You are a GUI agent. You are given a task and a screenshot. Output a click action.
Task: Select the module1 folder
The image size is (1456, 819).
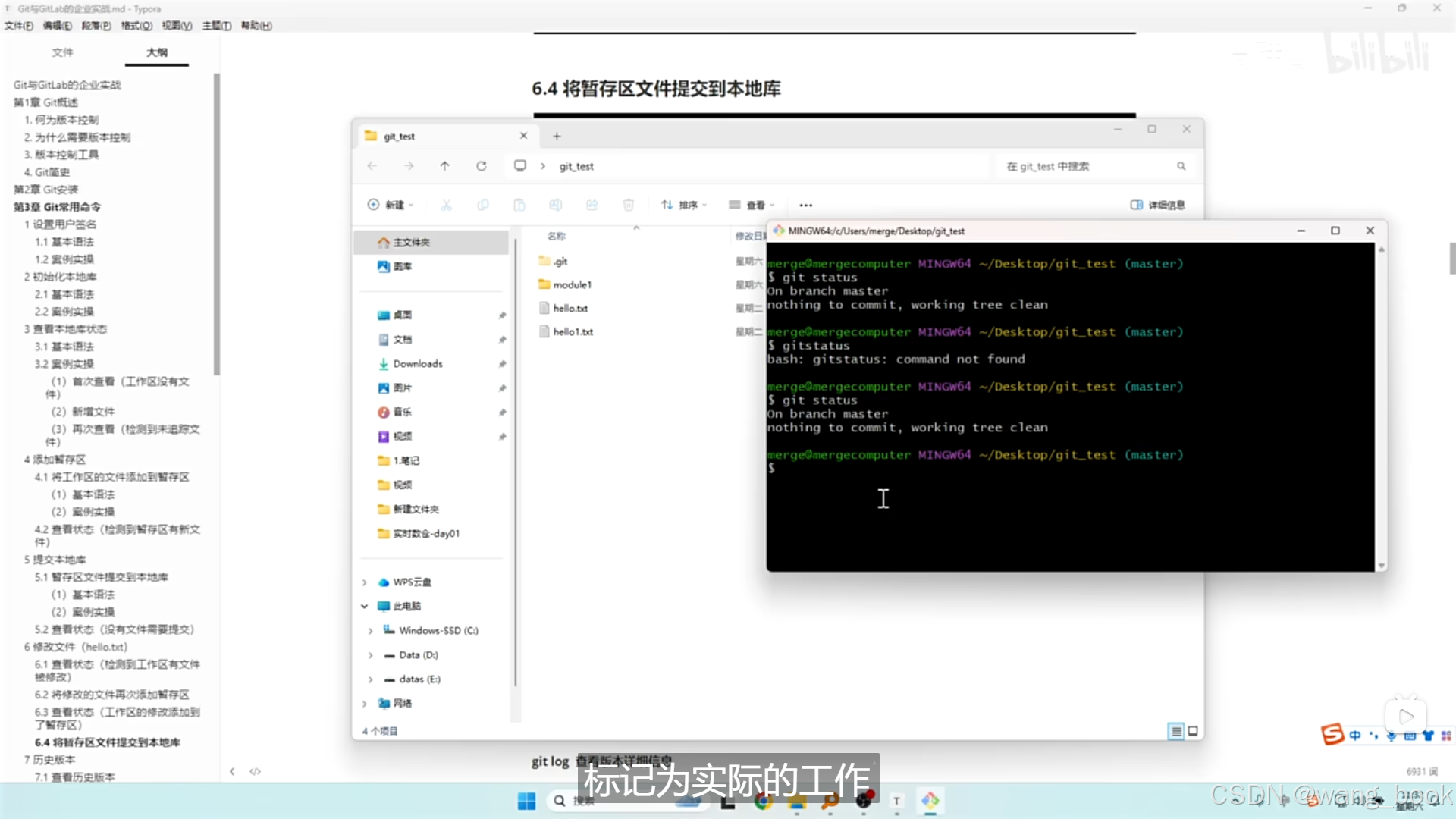coord(565,285)
